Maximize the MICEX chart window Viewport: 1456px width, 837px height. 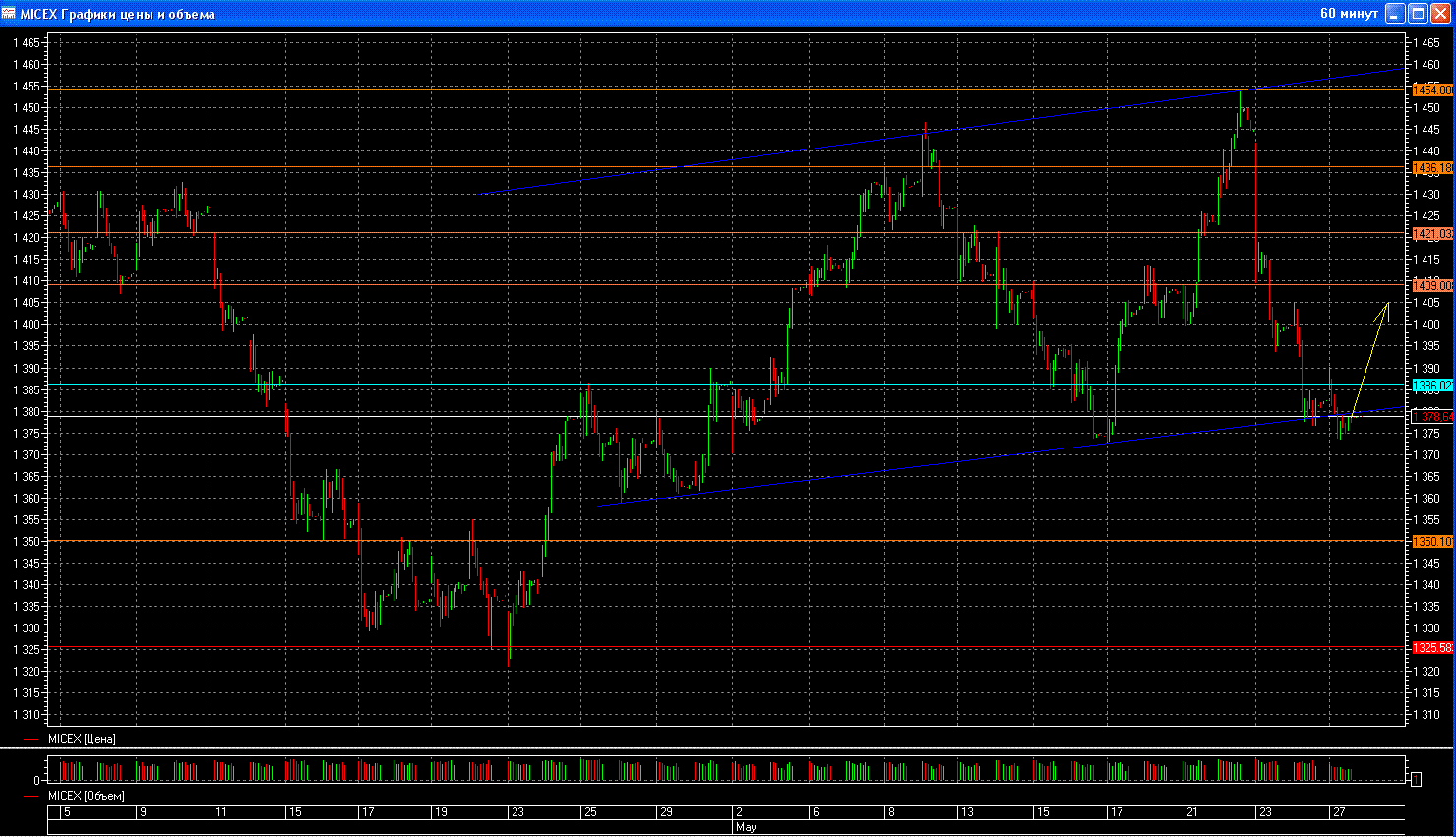pos(1418,14)
